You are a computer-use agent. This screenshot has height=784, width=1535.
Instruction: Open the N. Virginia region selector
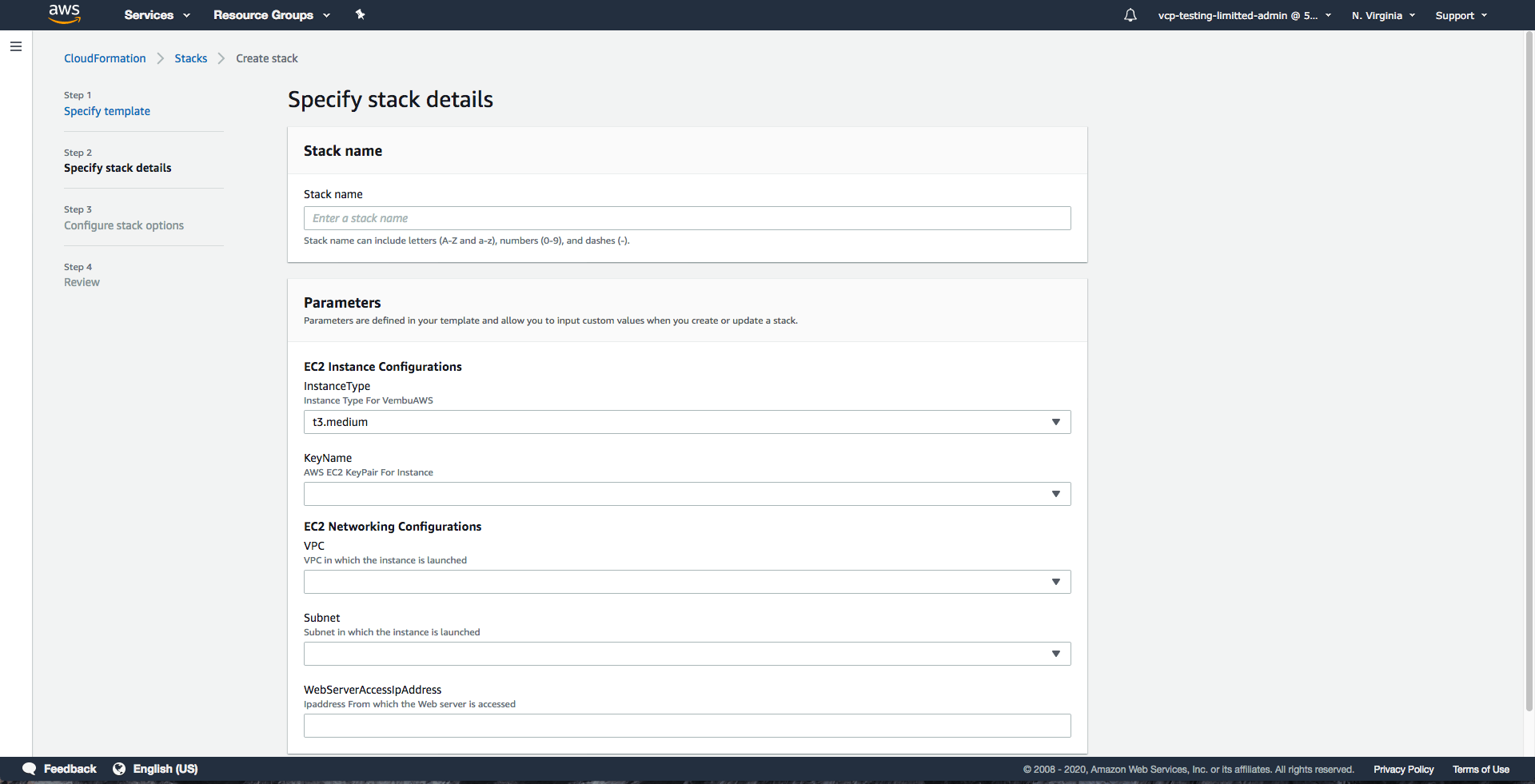click(x=1383, y=15)
